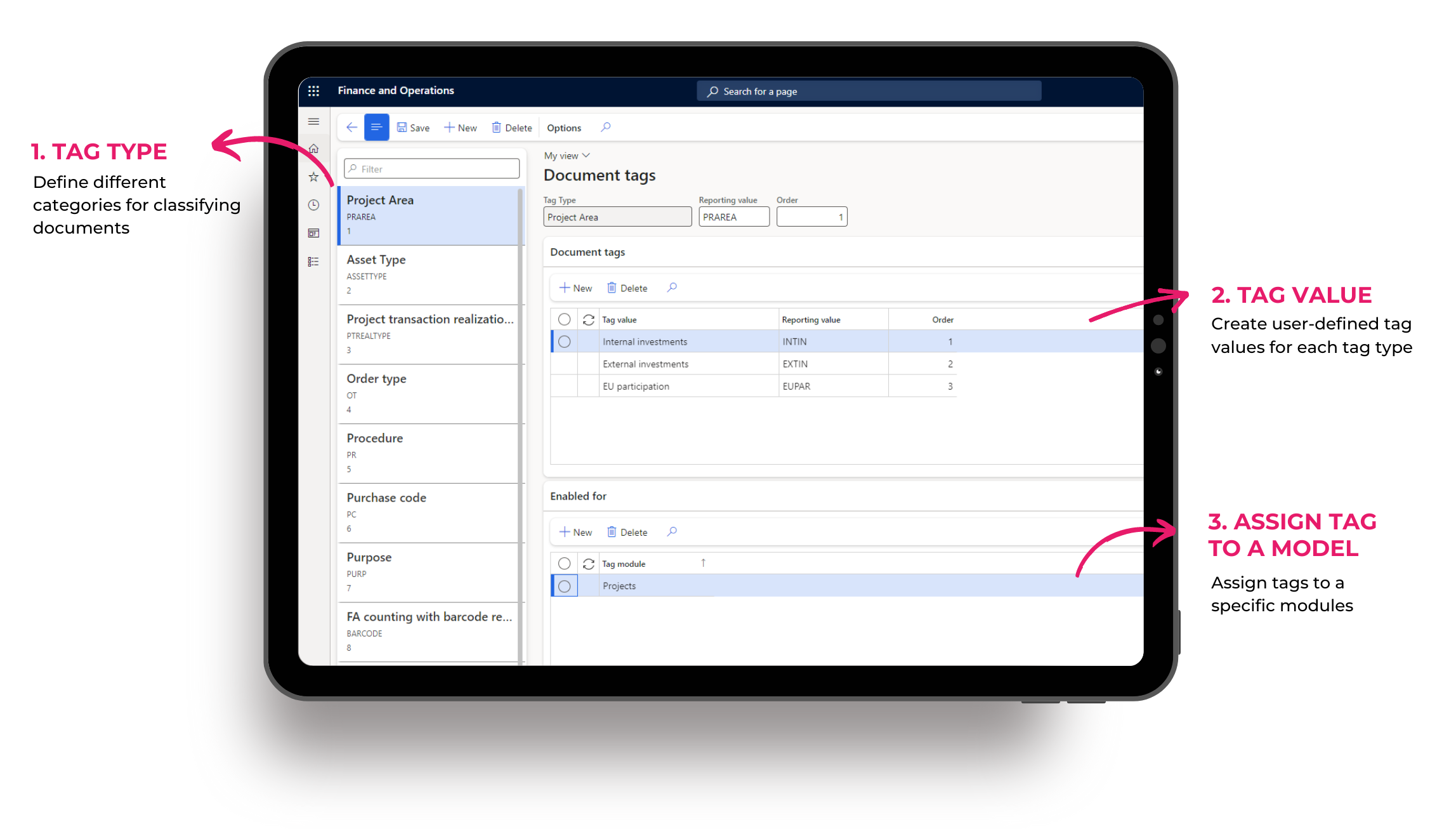Click the search icon under Enabled for
Viewport: 1456px width, 829px height.
673,531
